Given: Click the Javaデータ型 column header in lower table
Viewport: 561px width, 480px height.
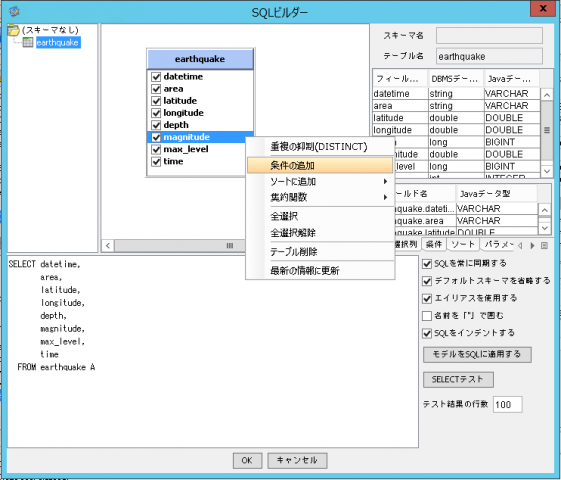Looking at the screenshot, I should 497,194.
